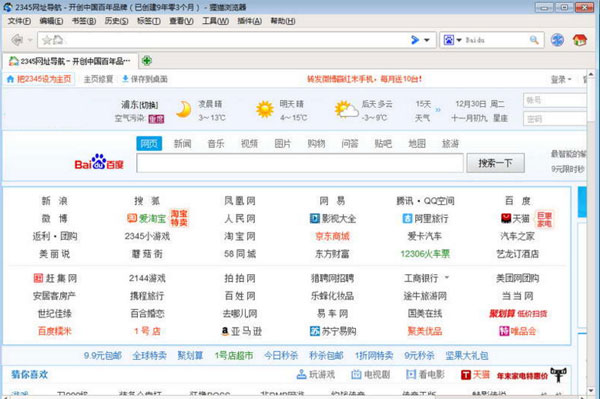
Task: Click the sun icon for 明天 weather
Action: click(x=265, y=110)
